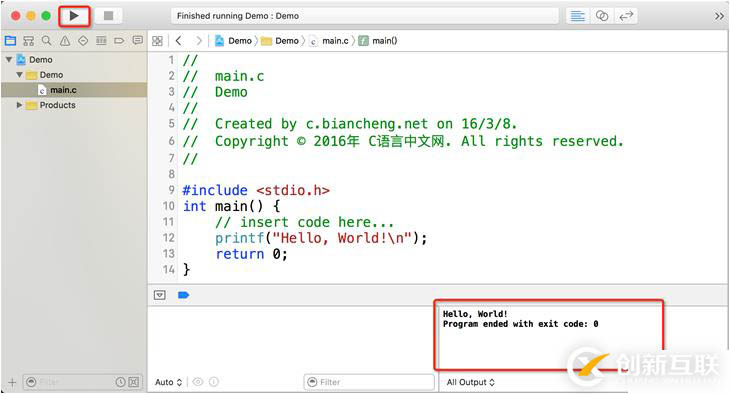Click the variable info icon
This screenshot has width=730, height=394.
214,382
